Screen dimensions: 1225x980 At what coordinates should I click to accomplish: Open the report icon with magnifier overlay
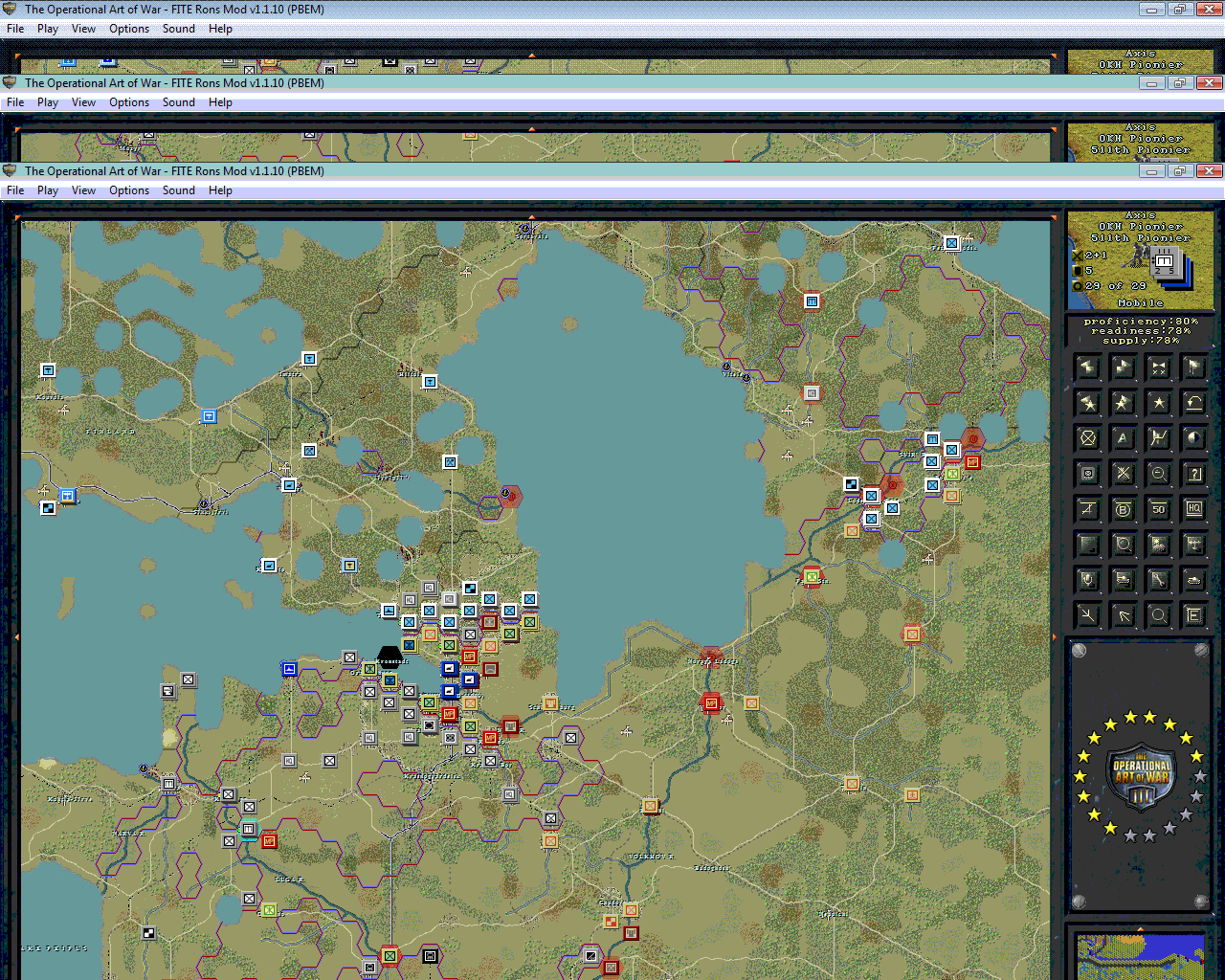[1123, 545]
